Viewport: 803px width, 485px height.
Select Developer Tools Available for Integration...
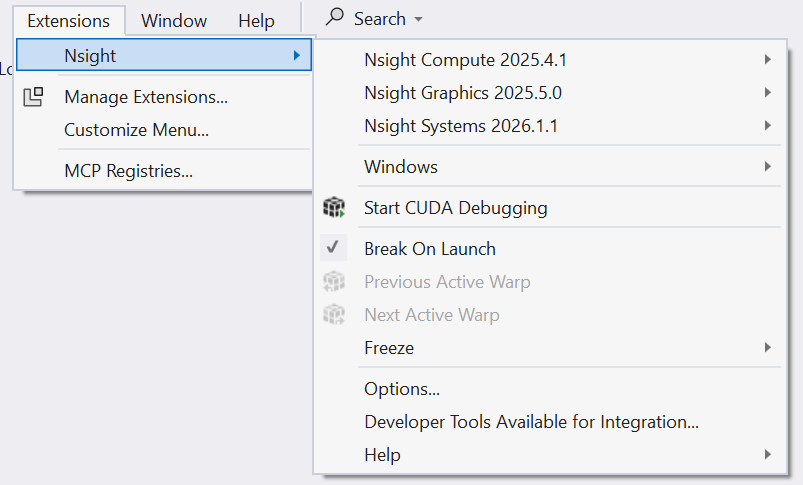coord(531,422)
